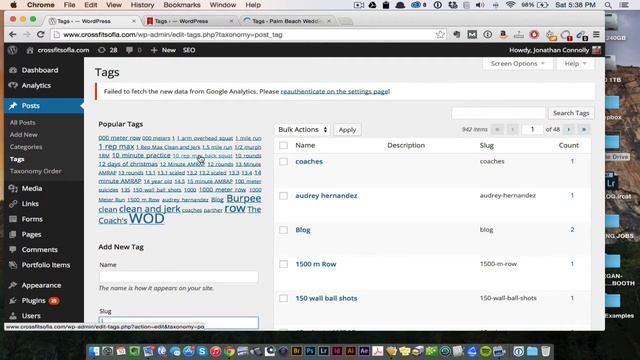Open Bookmarks menu in menu bar
Viewport: 640px width, 360px height.
pyautogui.click(x=182, y=5)
